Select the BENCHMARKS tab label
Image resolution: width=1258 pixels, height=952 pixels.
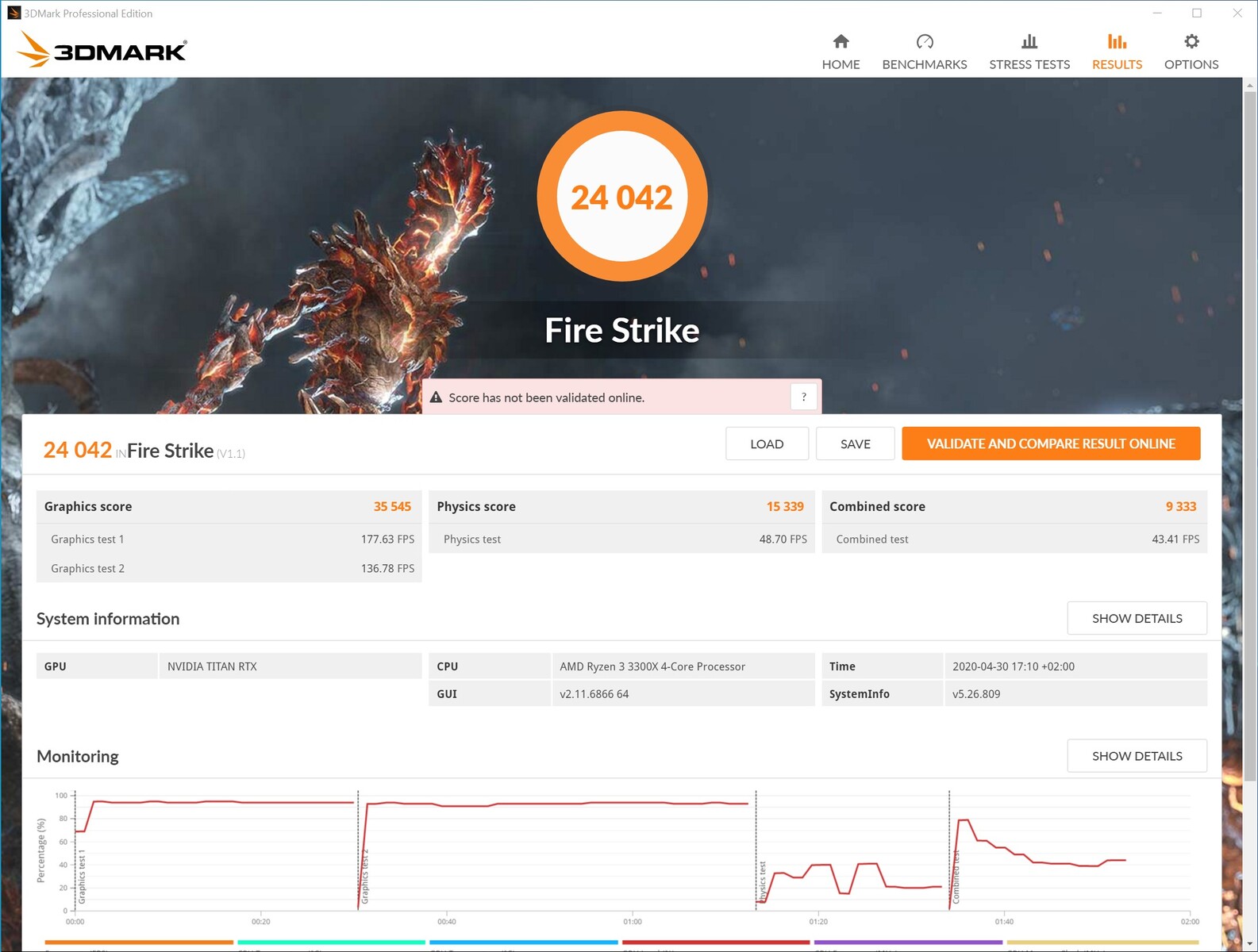point(925,64)
